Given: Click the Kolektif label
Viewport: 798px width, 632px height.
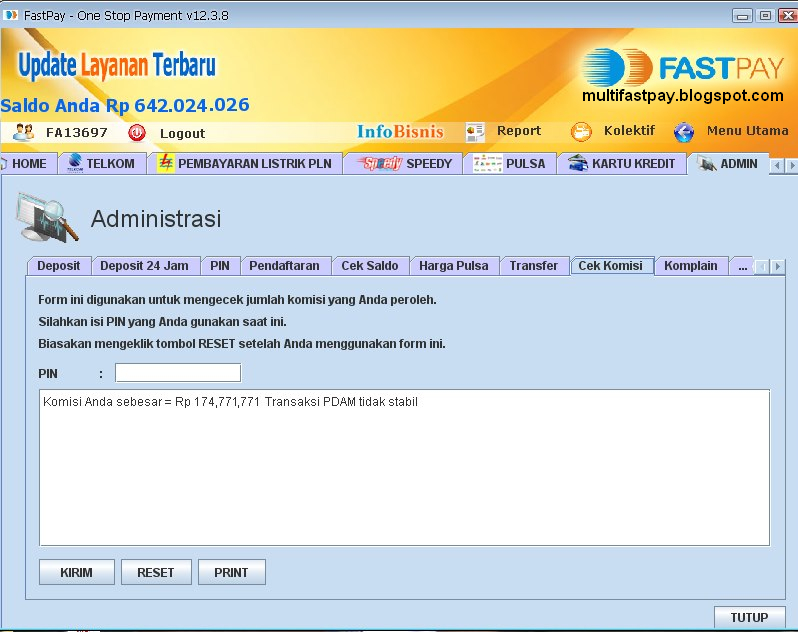Looking at the screenshot, I should (x=630, y=131).
